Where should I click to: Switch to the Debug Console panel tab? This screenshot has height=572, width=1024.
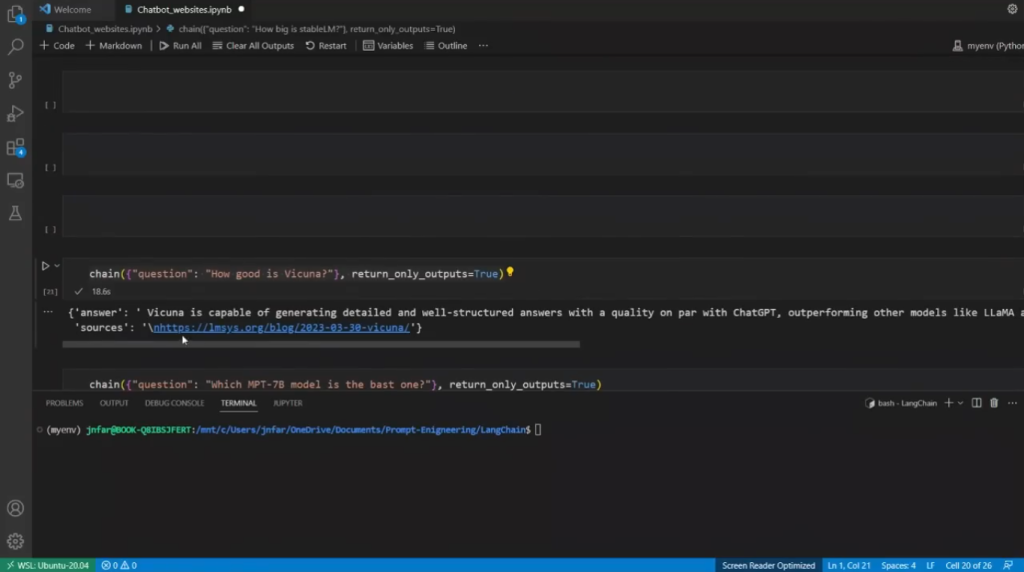click(x=174, y=403)
